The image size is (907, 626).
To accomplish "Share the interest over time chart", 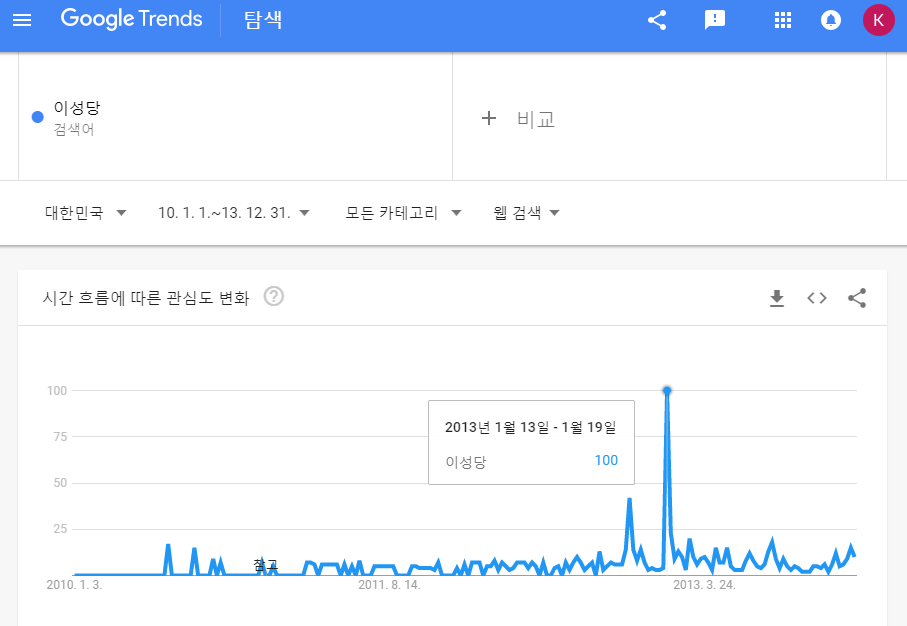I will click(x=857, y=298).
